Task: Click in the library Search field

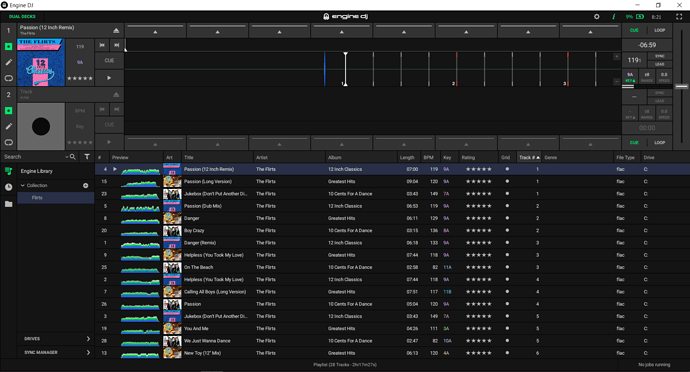Action: [33, 157]
